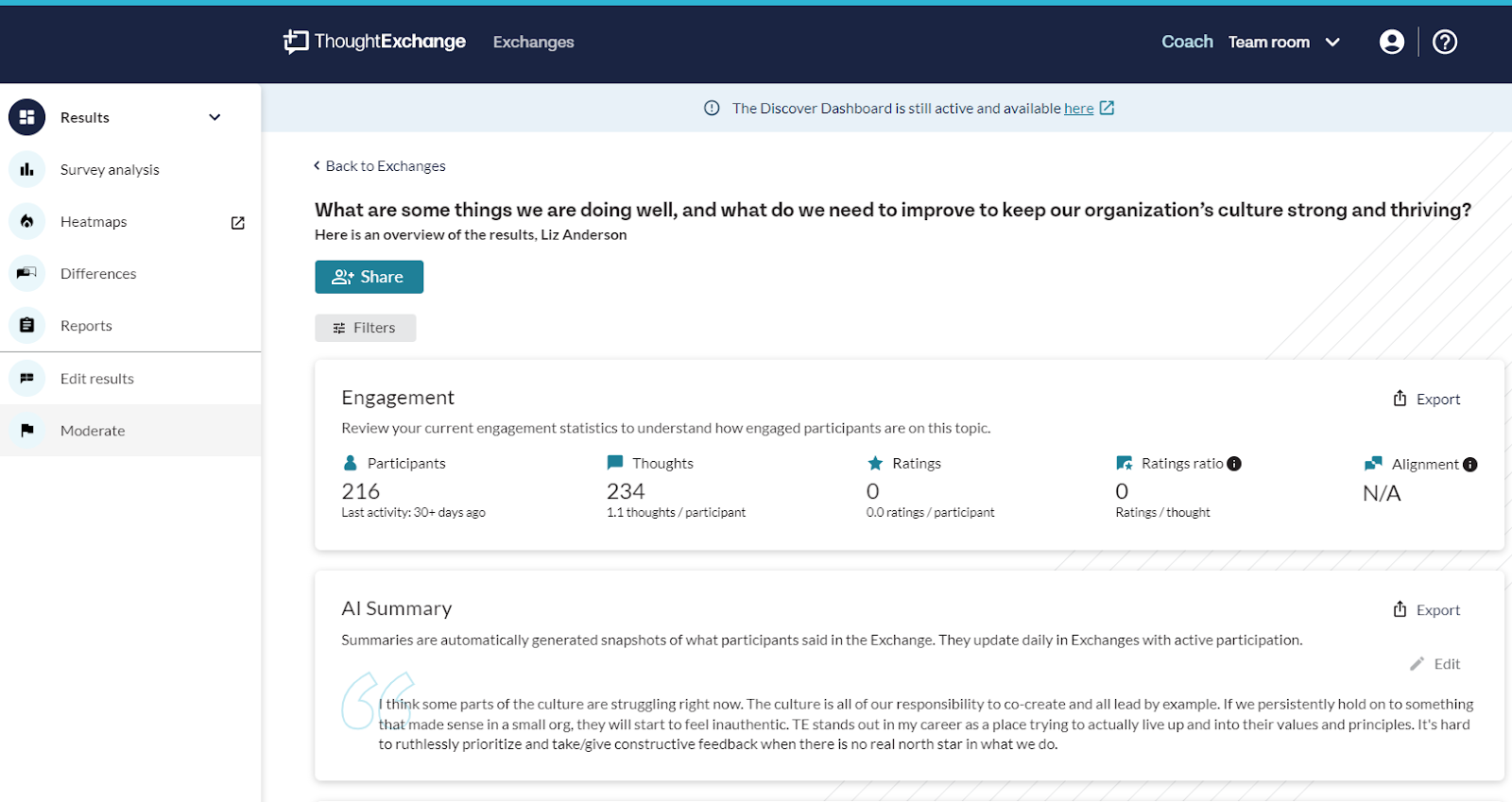Open the Team room dropdown

tap(1284, 42)
